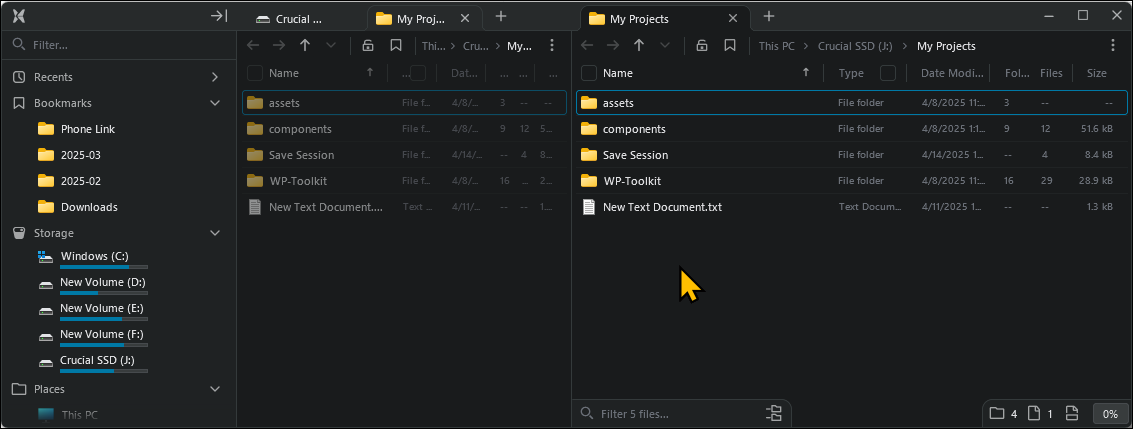This screenshot has width=1133, height=429.
Task: Open the three-dot menu in left pane
Action: click(552, 46)
